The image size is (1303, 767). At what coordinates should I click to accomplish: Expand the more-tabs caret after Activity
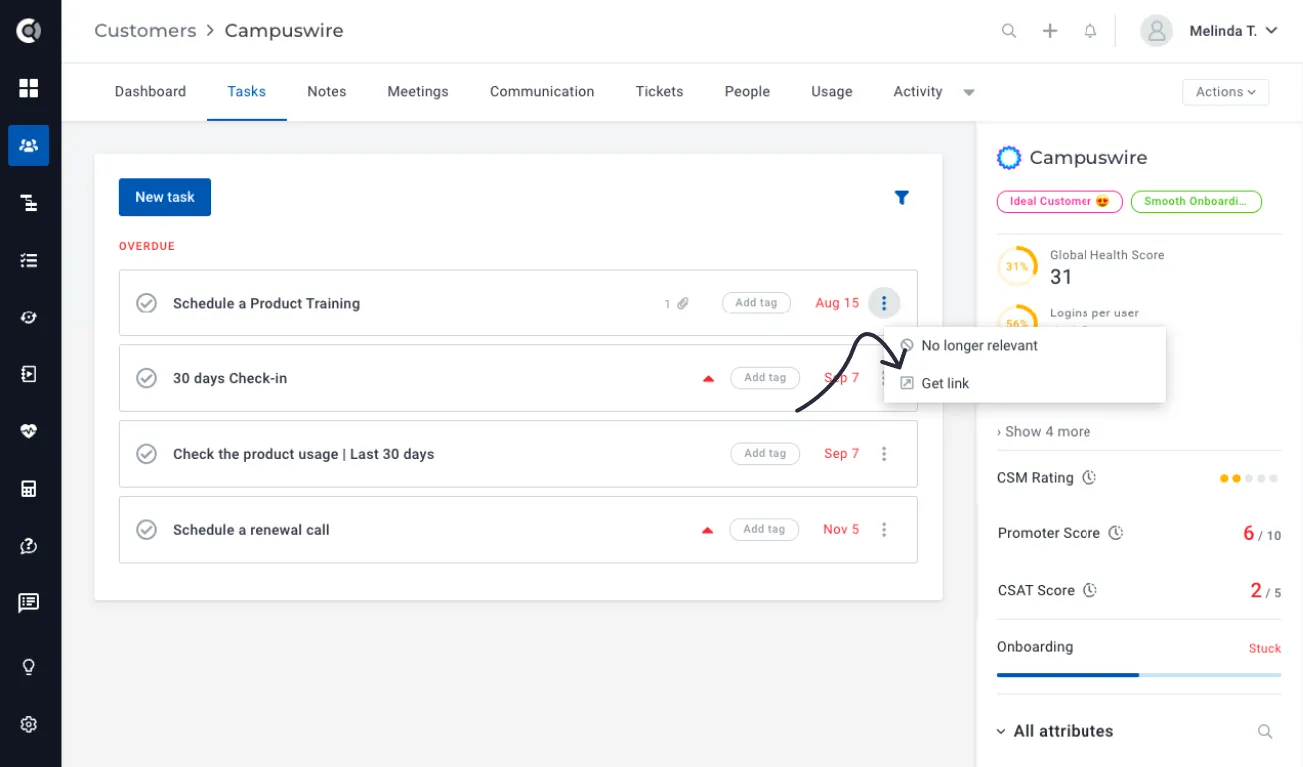tap(968, 92)
